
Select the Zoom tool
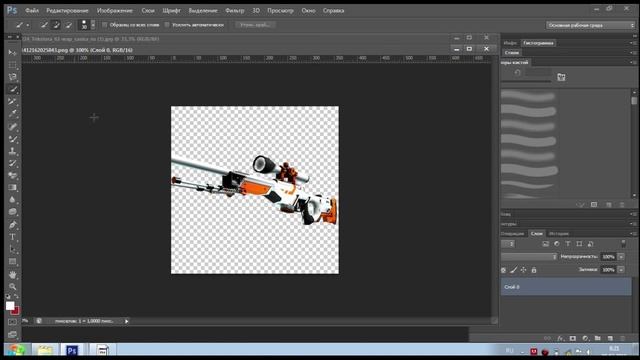13,287
